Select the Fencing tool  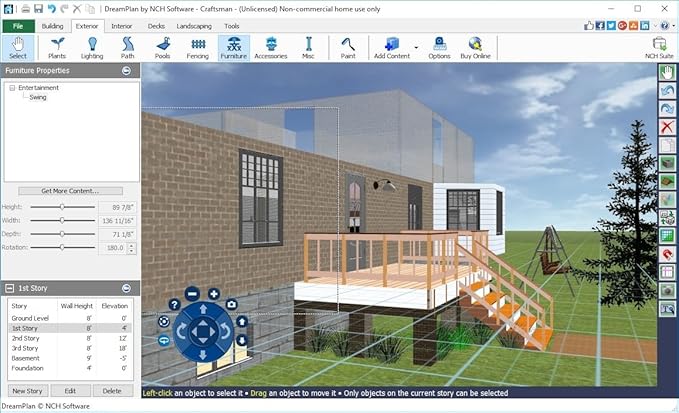(197, 47)
